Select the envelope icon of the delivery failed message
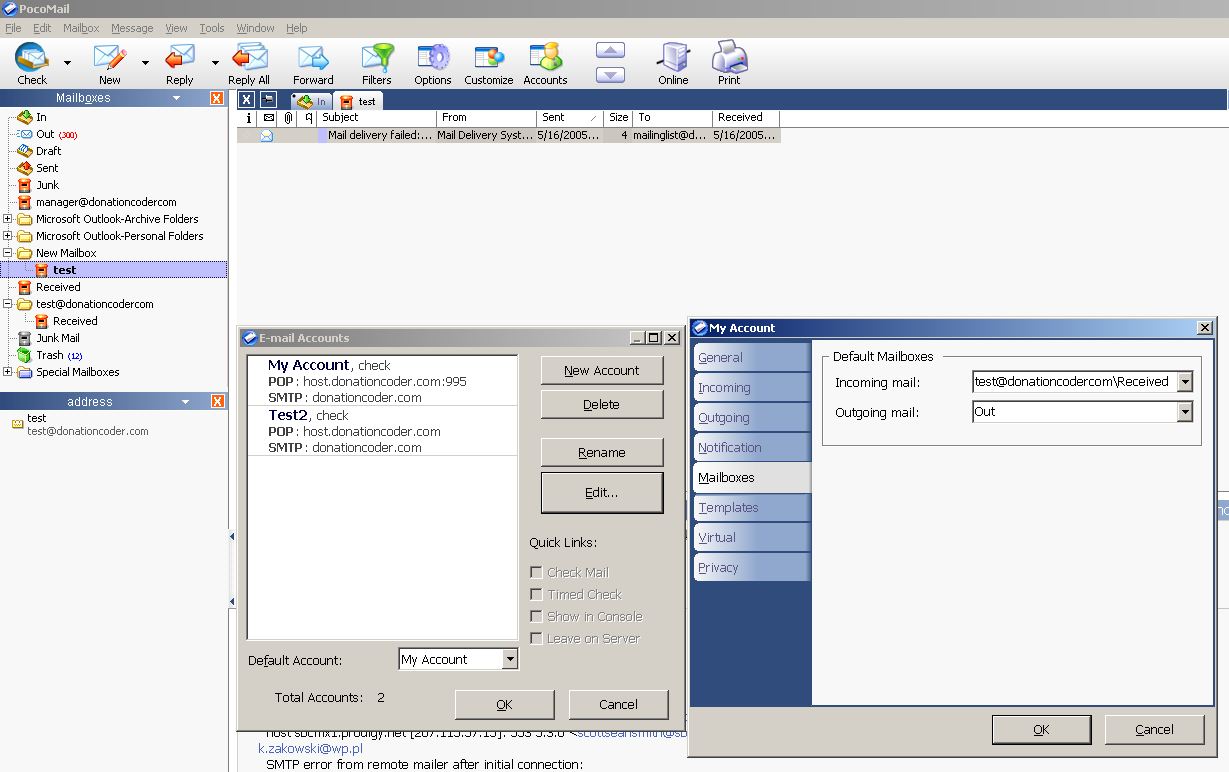This screenshot has height=772, width=1229. 267,135
